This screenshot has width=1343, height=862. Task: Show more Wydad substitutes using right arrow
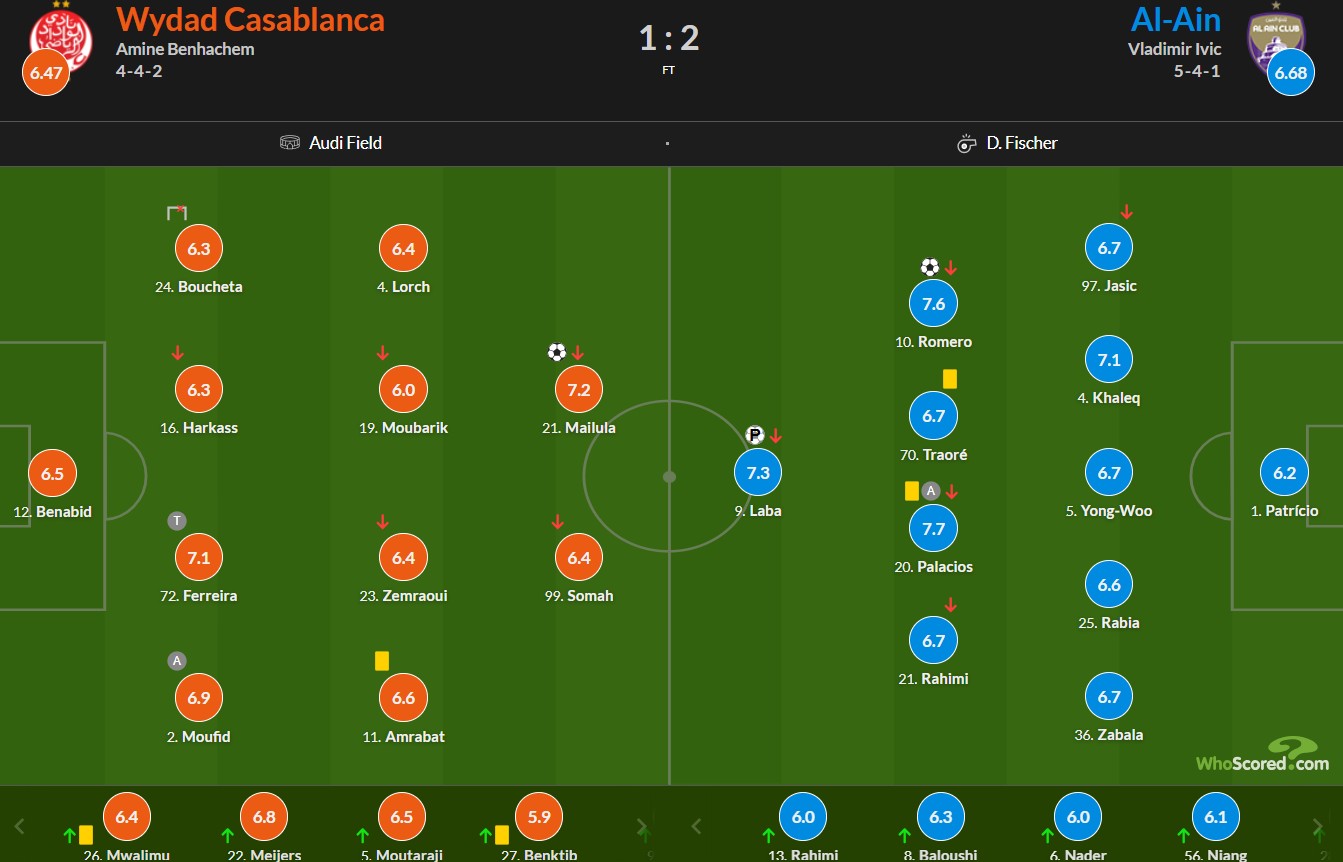[643, 826]
